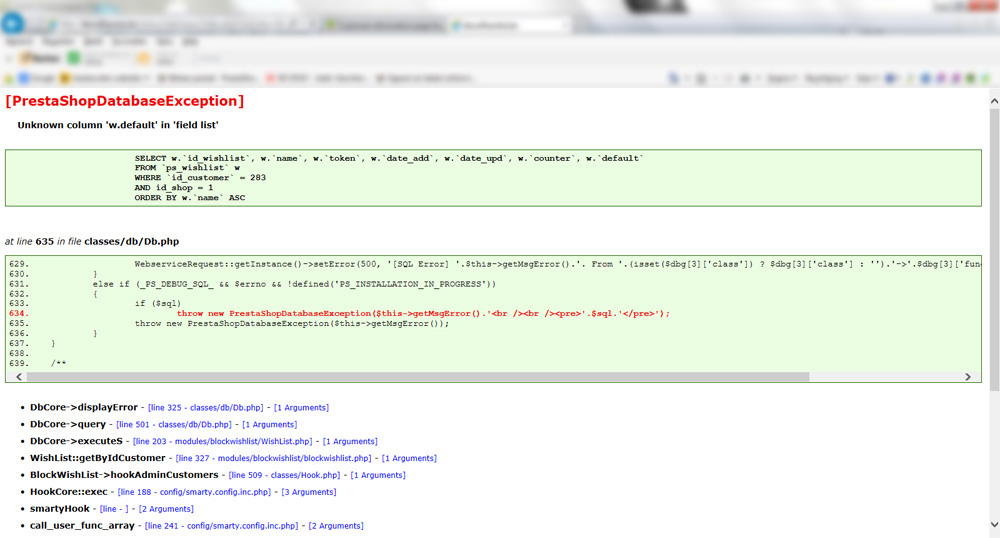The height and width of the screenshot is (538, 1000).
Task: Click the WishList::getByIdCustomer function name
Action: click(98, 458)
